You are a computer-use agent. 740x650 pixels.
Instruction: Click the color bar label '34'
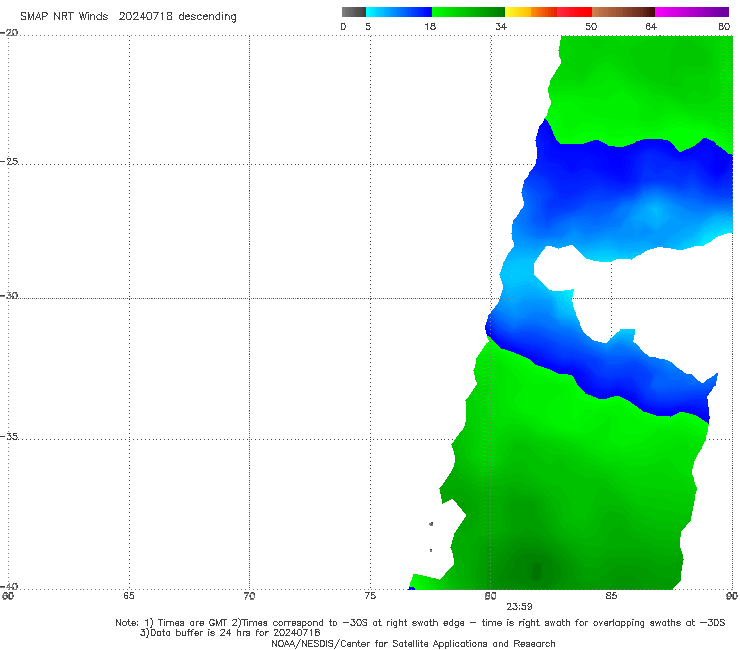(x=501, y=26)
